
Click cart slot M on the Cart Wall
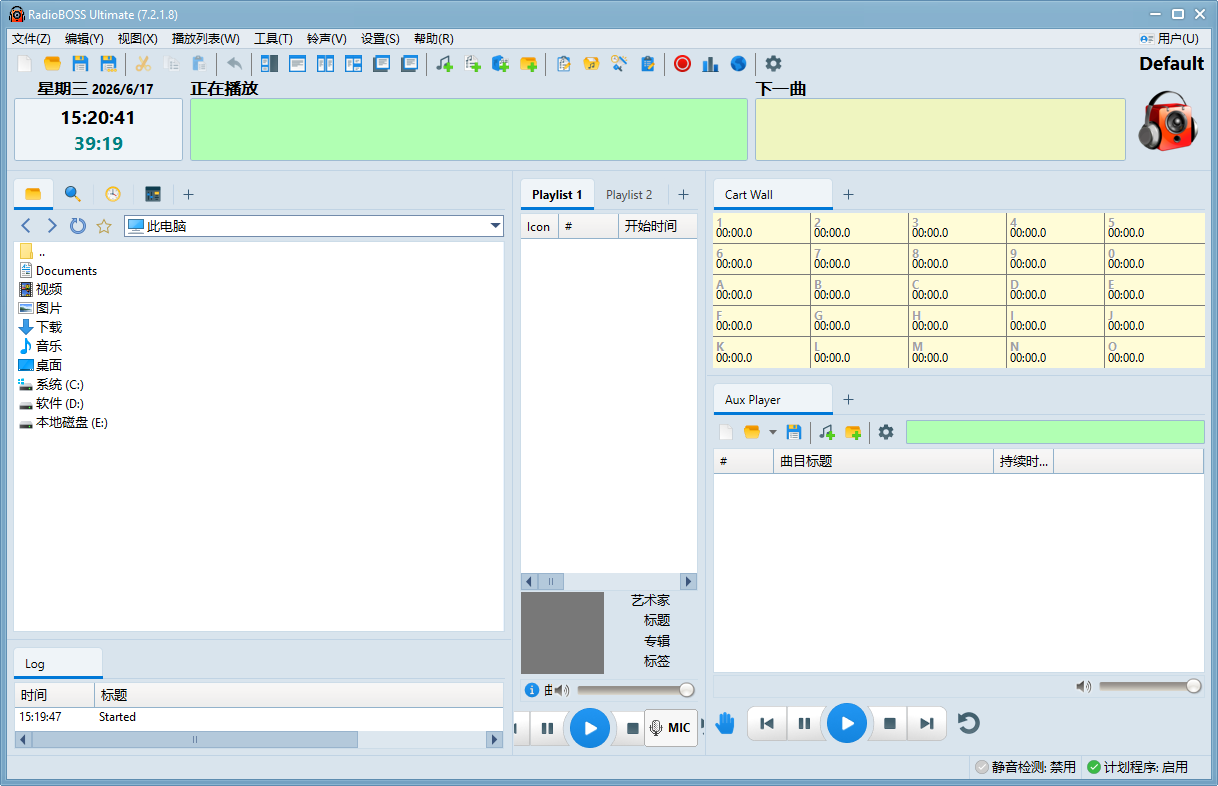[957, 352]
